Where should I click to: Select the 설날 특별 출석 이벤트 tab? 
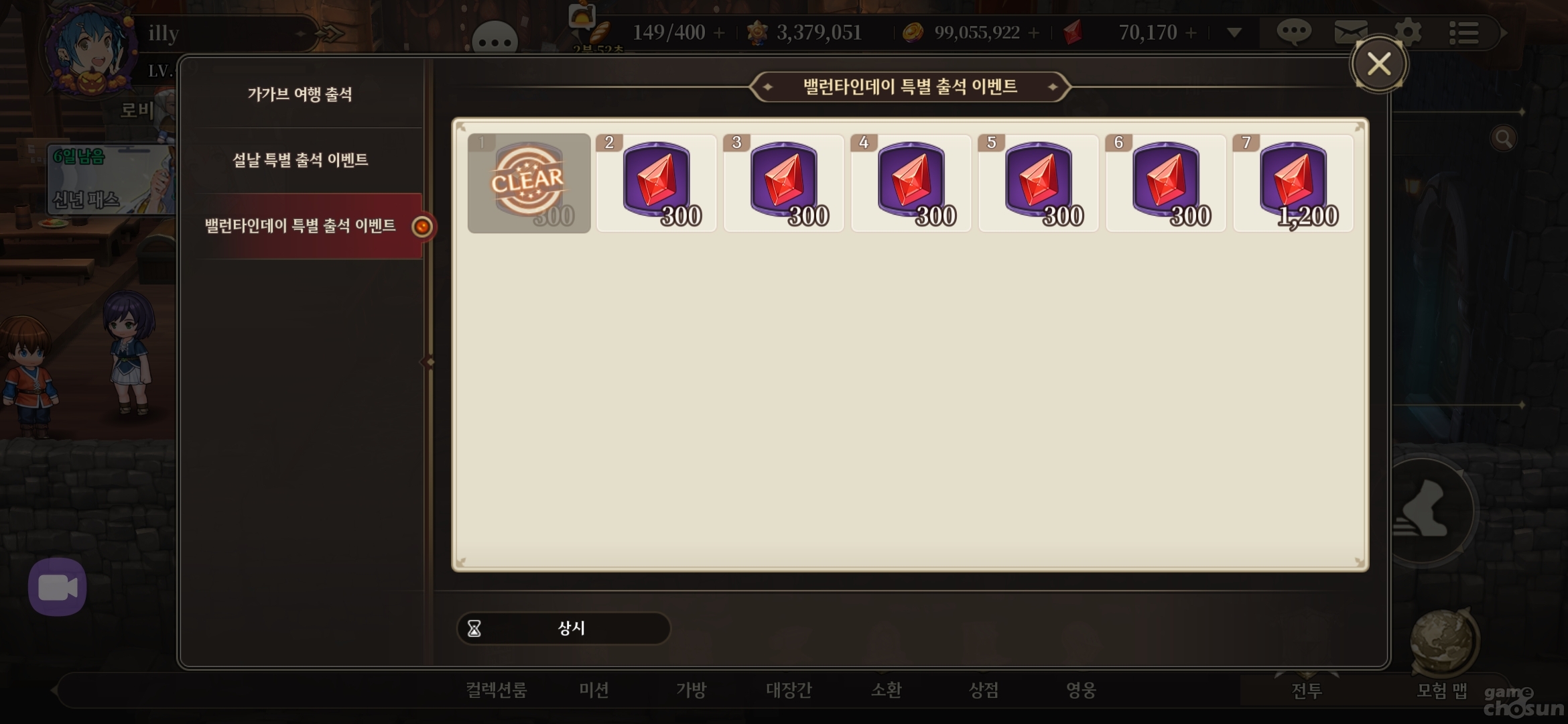click(x=300, y=160)
